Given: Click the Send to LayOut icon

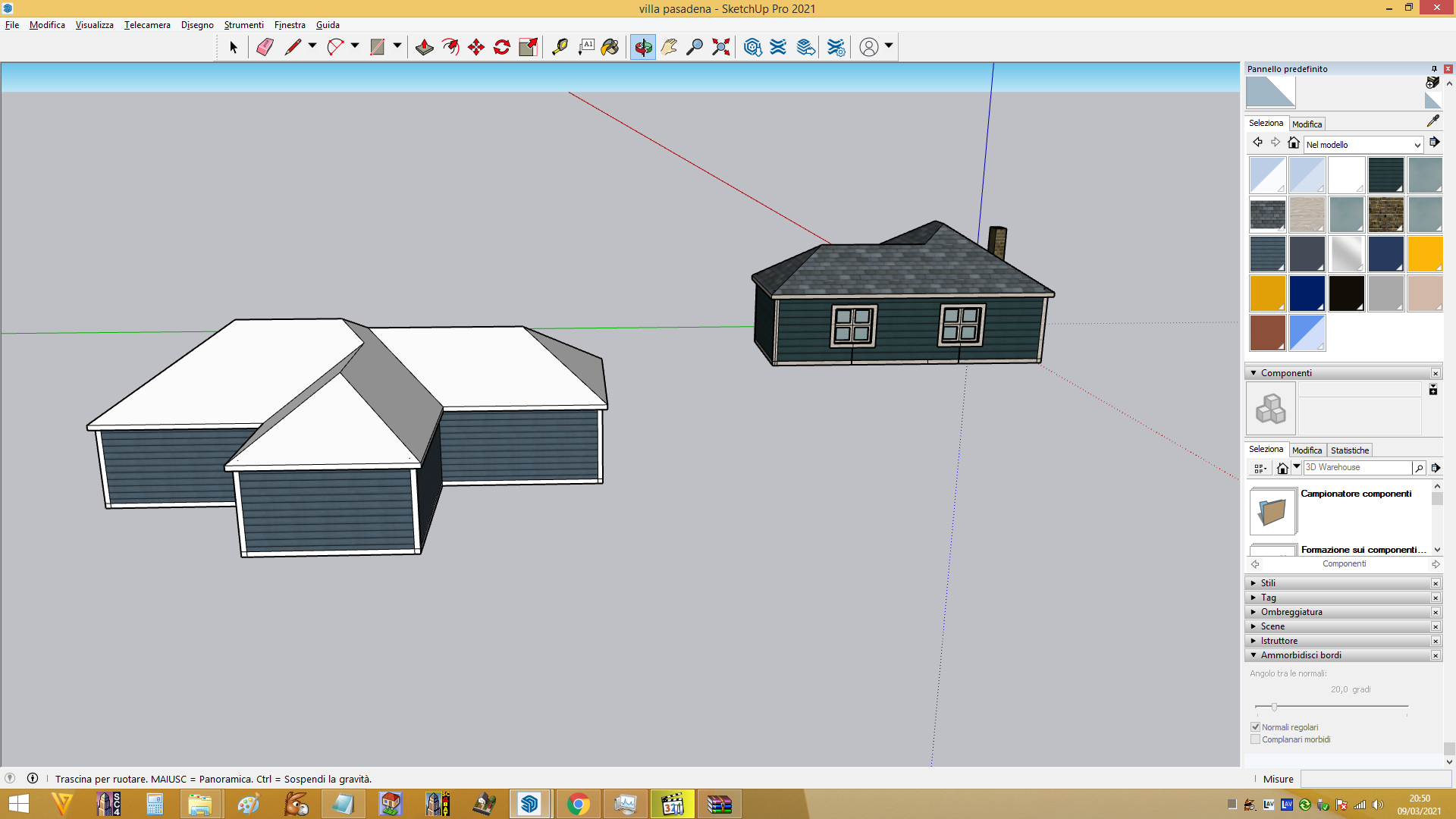Looking at the screenshot, I should tap(805, 47).
